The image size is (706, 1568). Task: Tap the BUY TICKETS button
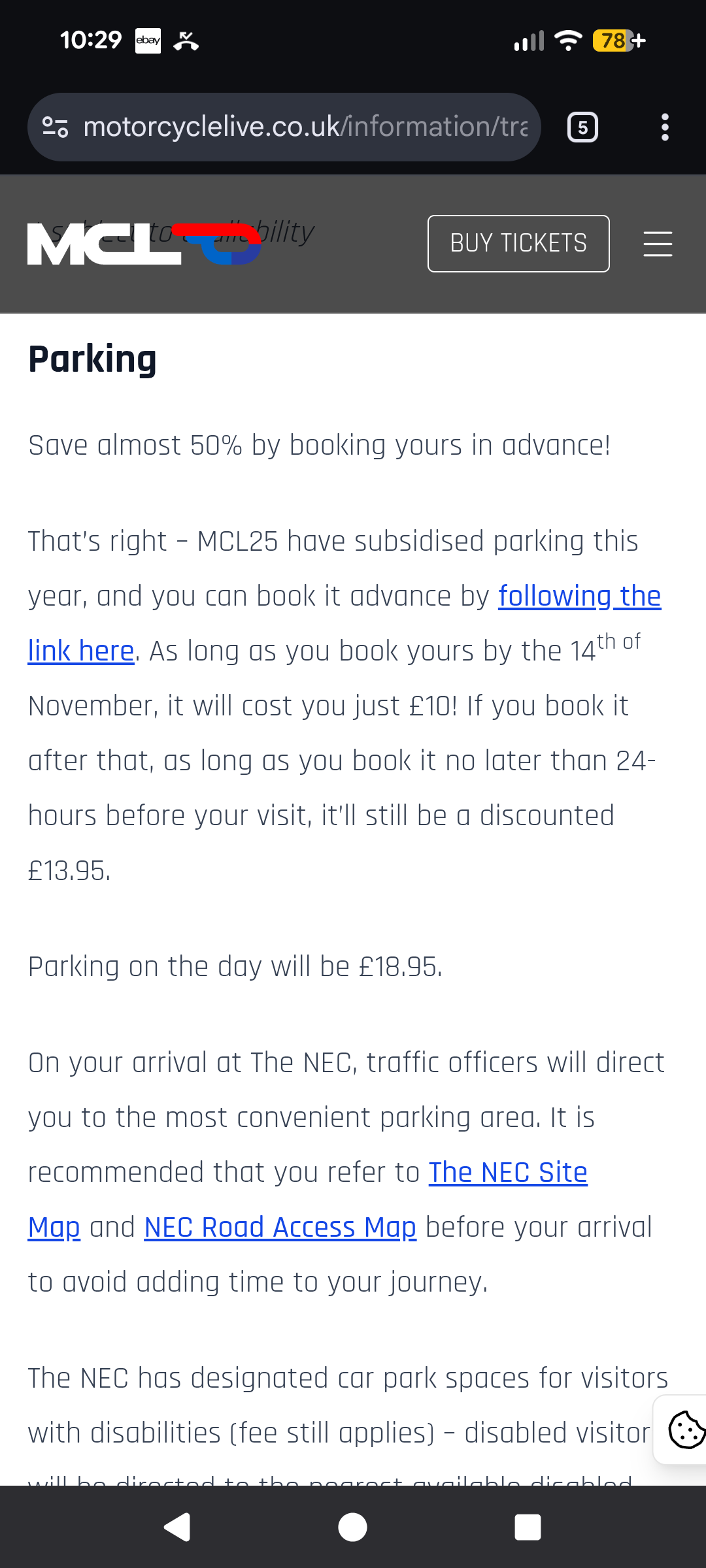518,244
